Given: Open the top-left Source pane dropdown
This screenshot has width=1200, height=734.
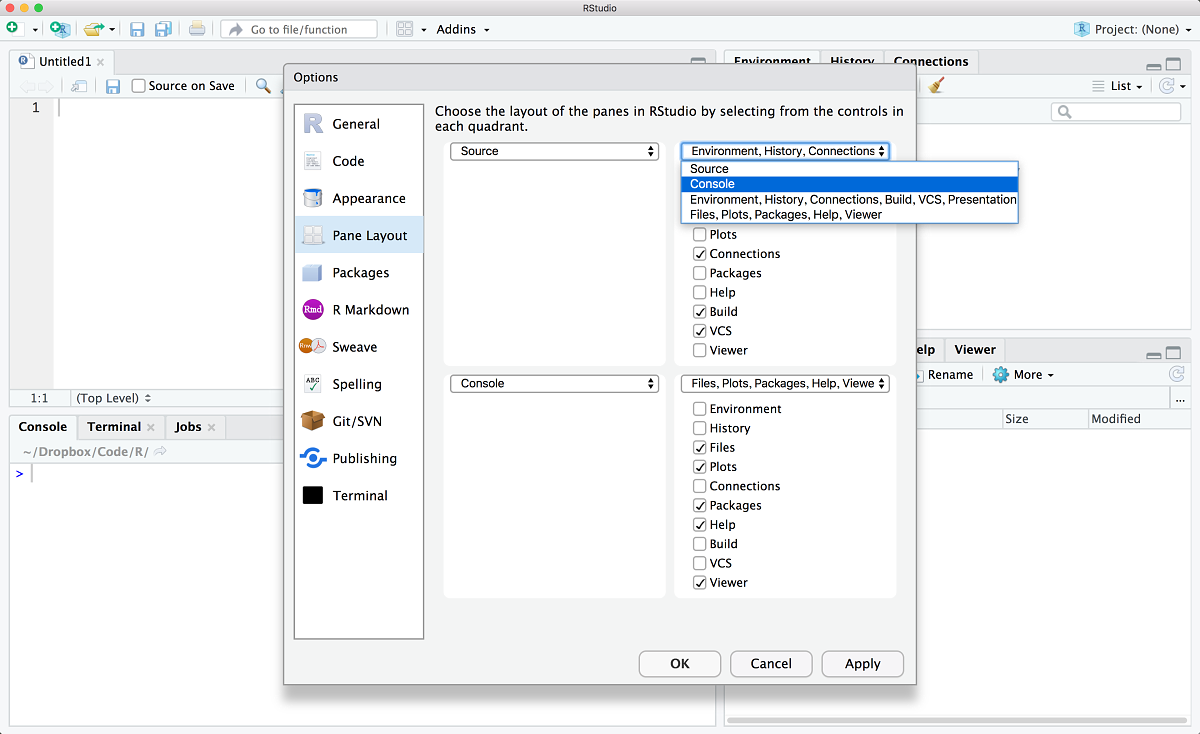Looking at the screenshot, I should pyautogui.click(x=554, y=151).
